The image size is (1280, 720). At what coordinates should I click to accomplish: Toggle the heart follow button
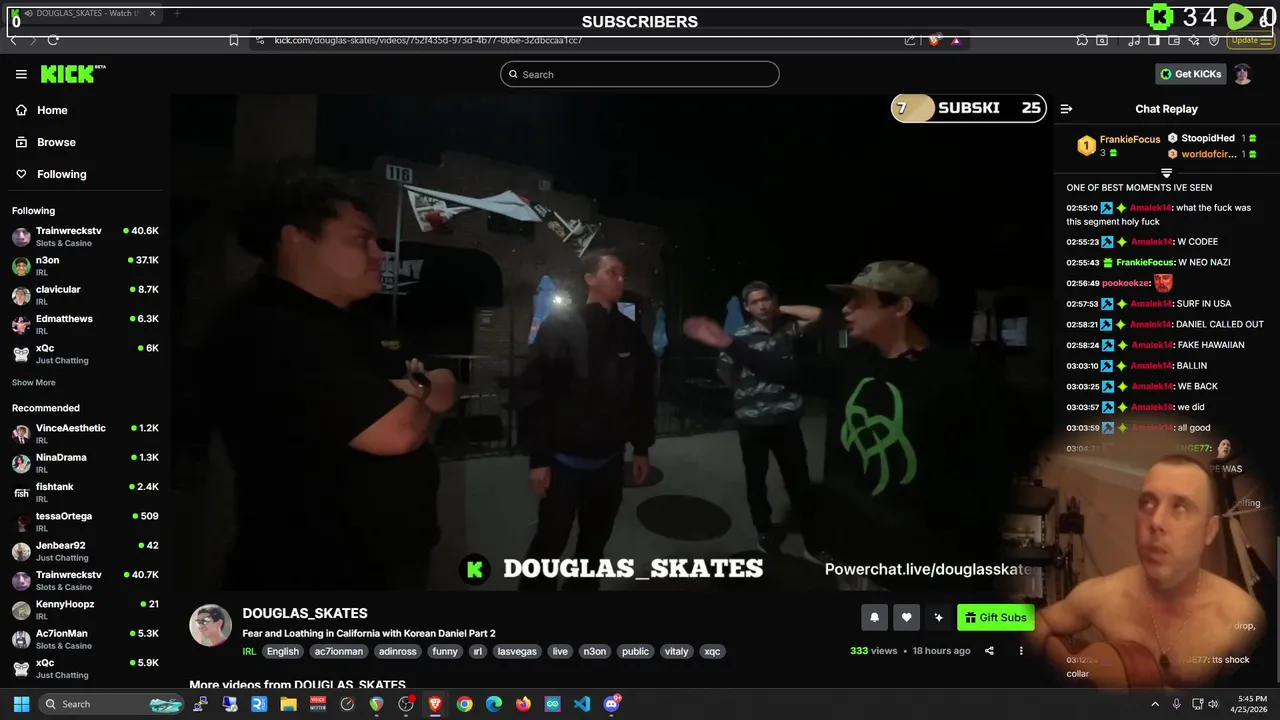(x=906, y=618)
